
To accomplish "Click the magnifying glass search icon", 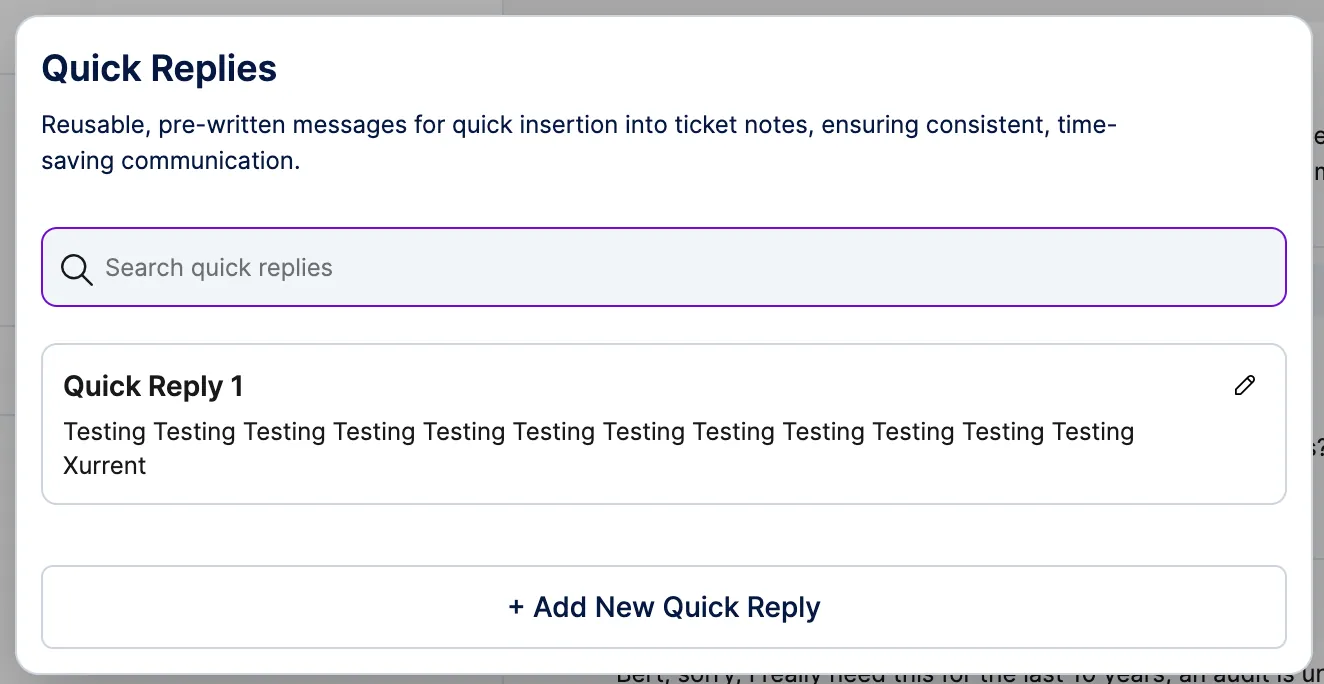I will coord(76,268).
